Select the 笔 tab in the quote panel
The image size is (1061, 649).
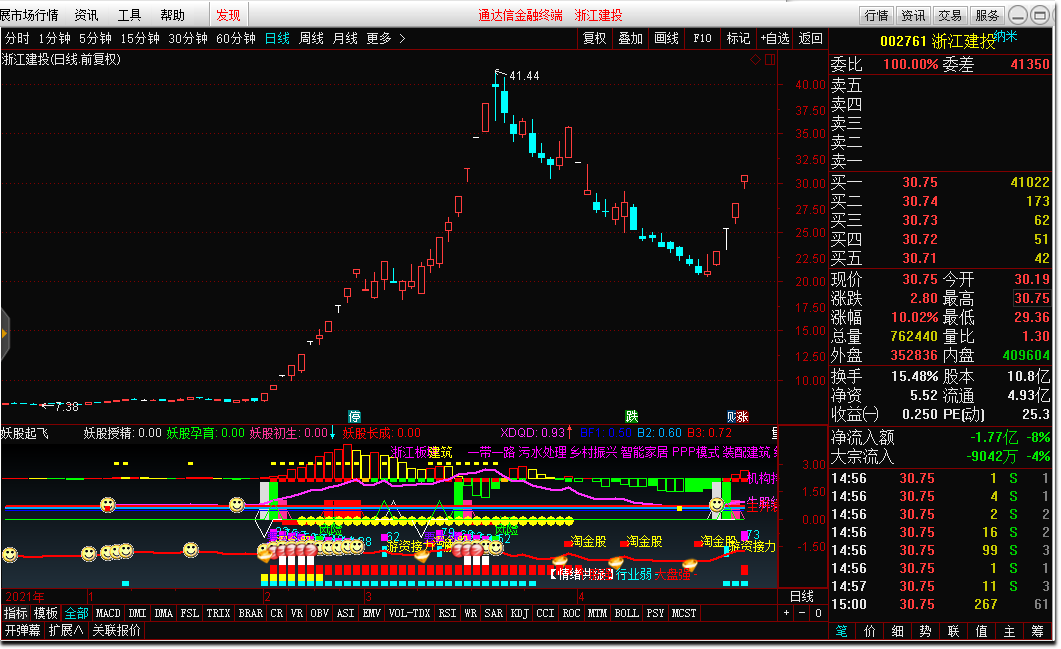842,631
